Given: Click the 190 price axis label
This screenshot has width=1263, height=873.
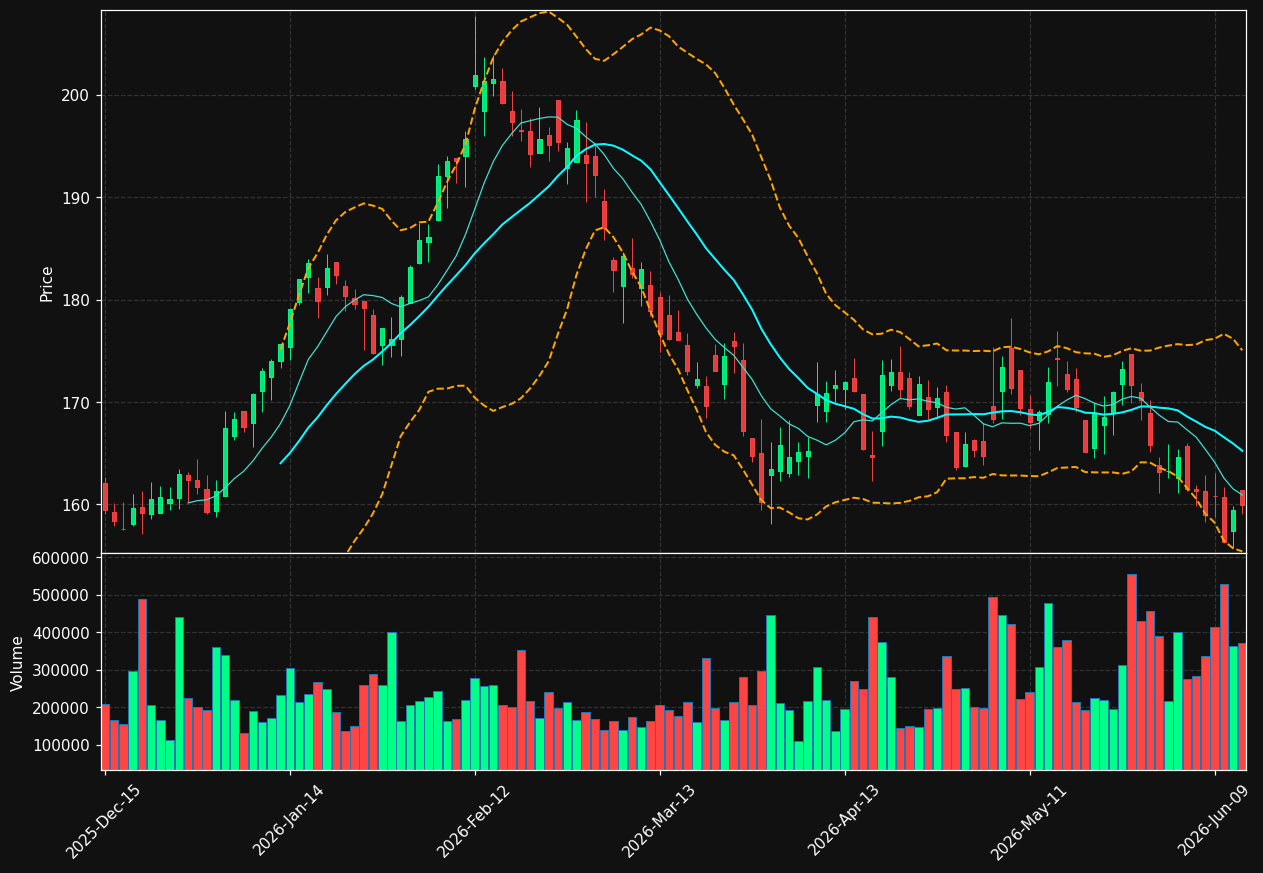Looking at the screenshot, I should point(77,198).
